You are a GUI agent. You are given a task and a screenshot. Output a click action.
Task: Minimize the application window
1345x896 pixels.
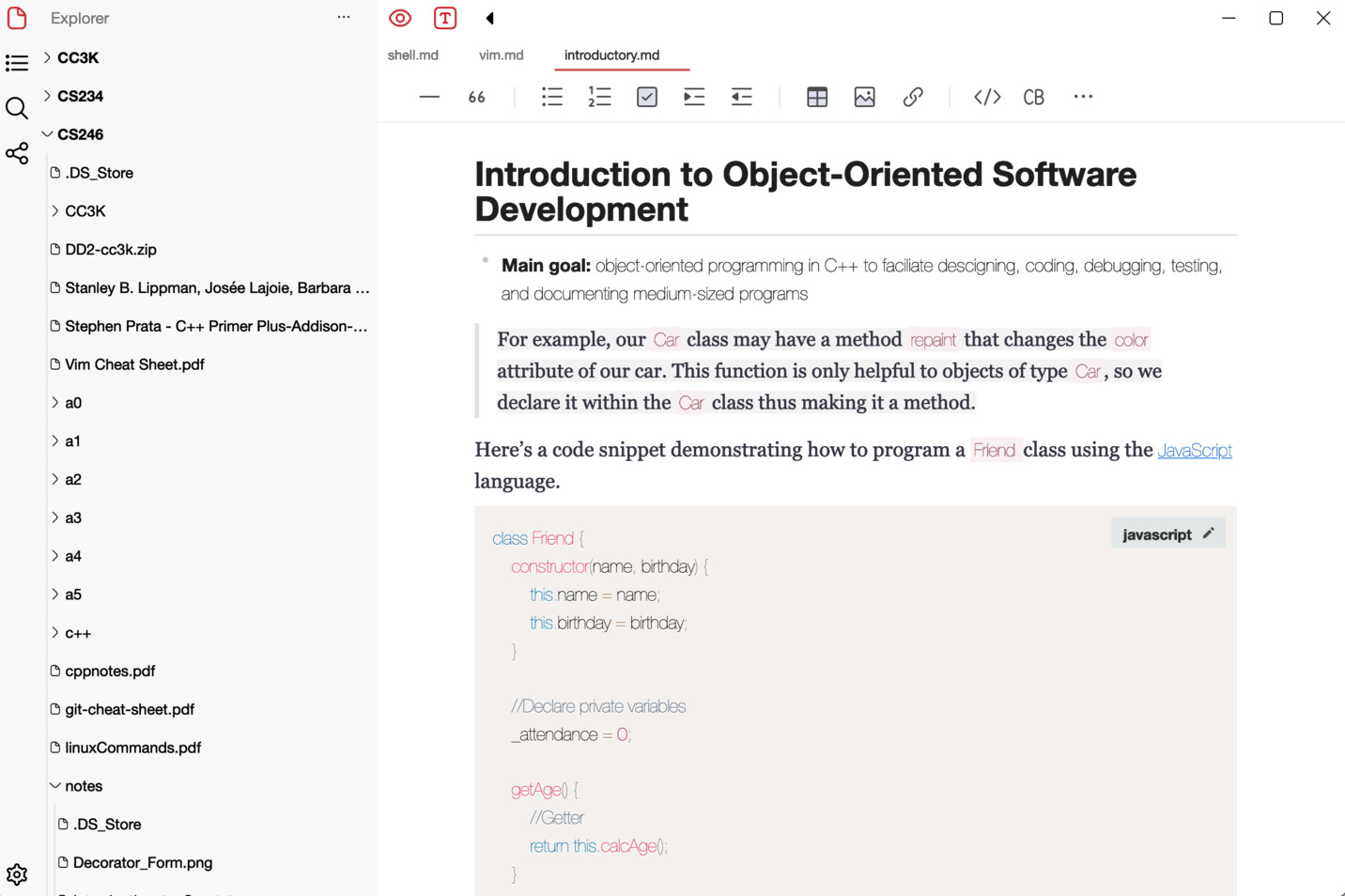1229,18
